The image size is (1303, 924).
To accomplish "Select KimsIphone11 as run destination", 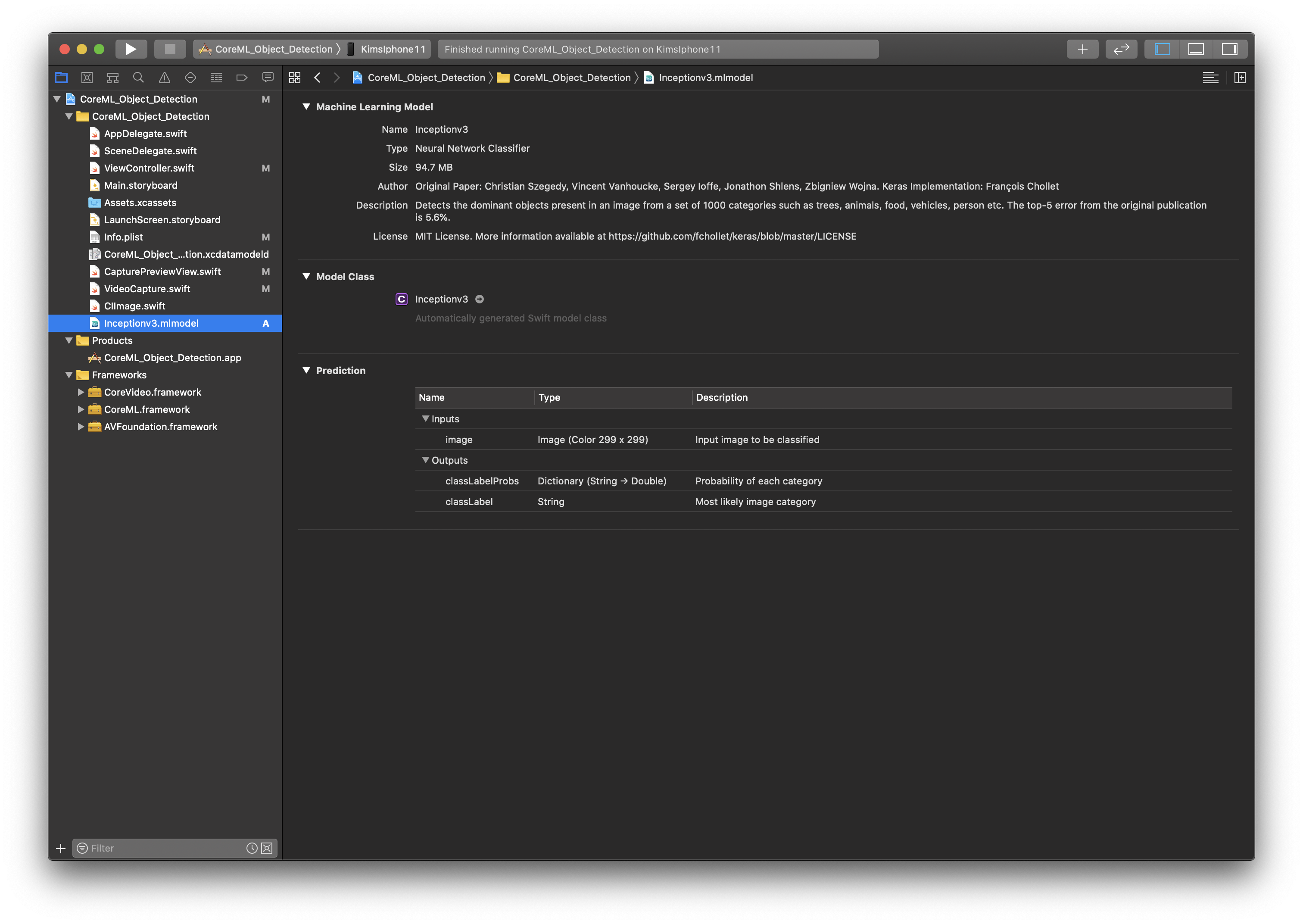I will (393, 49).
